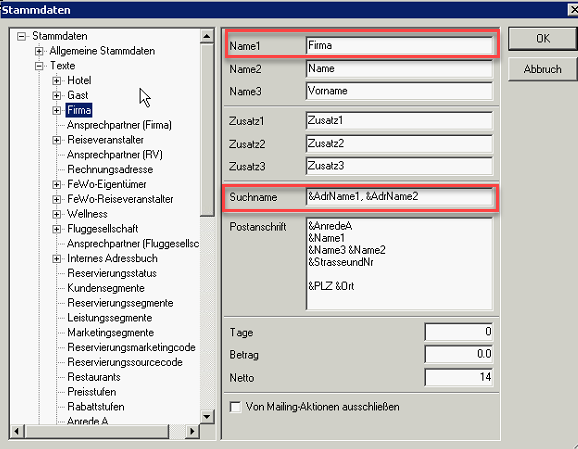The height and width of the screenshot is (449, 578).
Task: Confirm with the OK button
Action: 543,39
